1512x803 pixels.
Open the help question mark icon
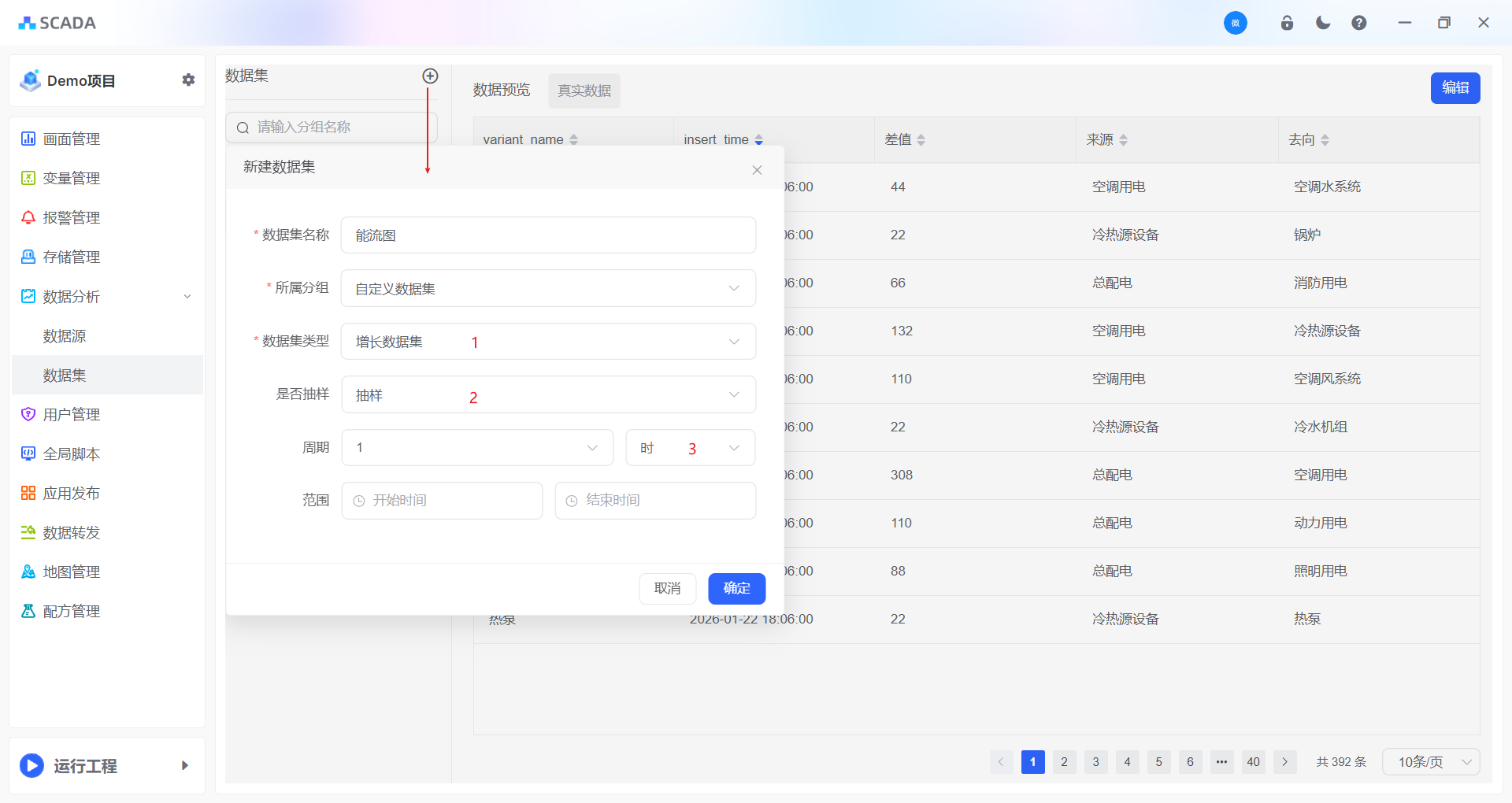1358,23
